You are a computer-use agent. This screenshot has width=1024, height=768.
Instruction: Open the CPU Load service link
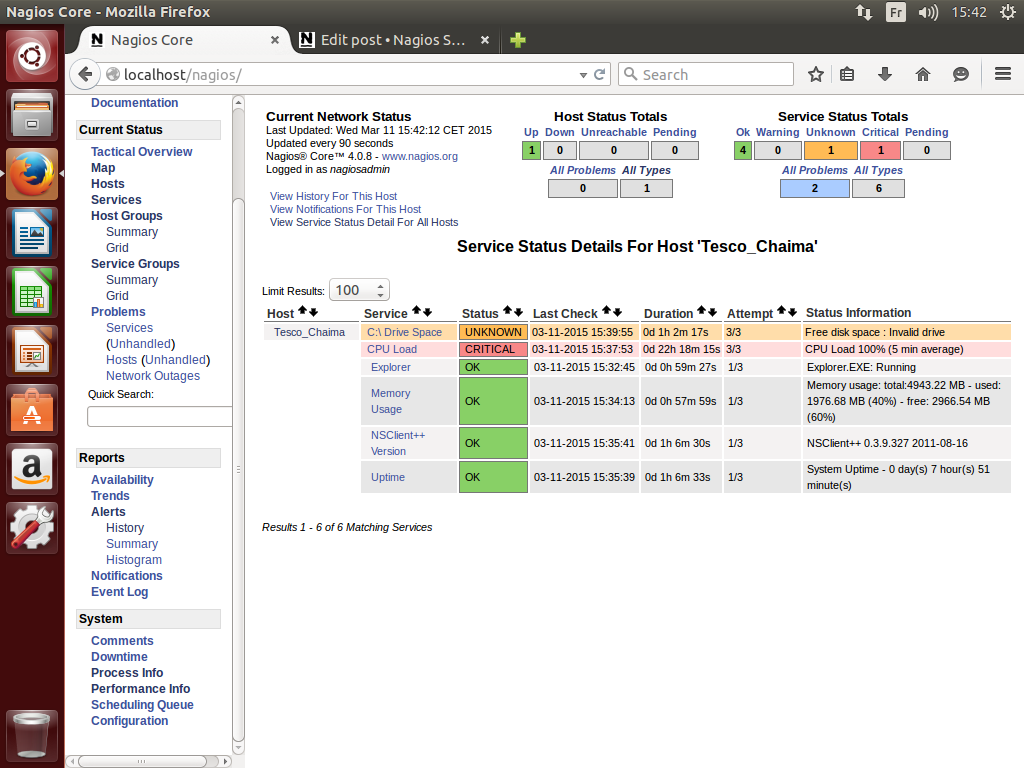[x=392, y=349]
